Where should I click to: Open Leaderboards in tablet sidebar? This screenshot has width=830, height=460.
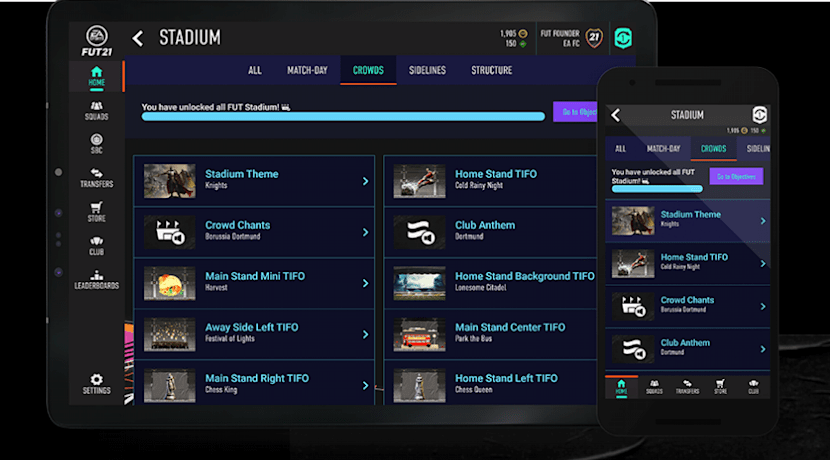pos(96,279)
